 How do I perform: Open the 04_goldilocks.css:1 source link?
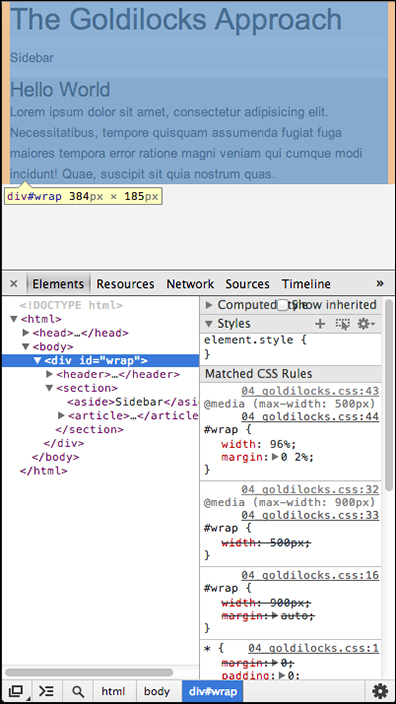[x=313, y=648]
